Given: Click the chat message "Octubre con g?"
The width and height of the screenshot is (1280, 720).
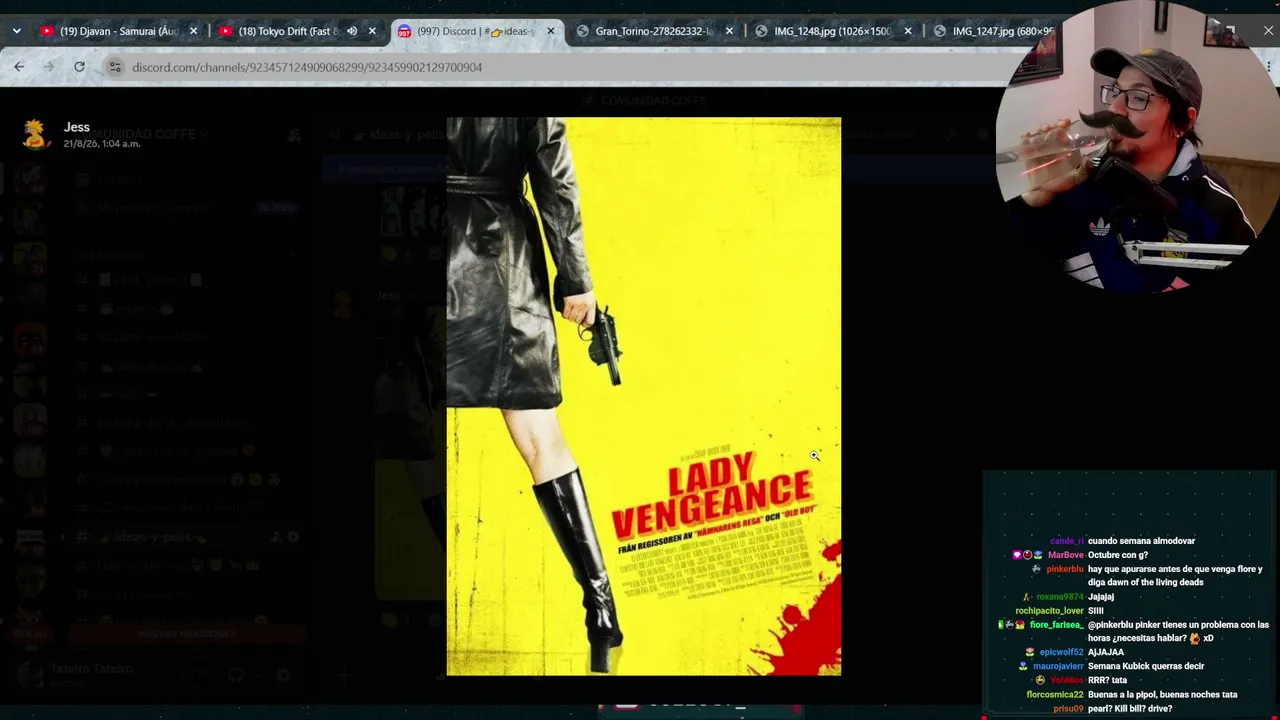Looking at the screenshot, I should click(x=1117, y=555).
